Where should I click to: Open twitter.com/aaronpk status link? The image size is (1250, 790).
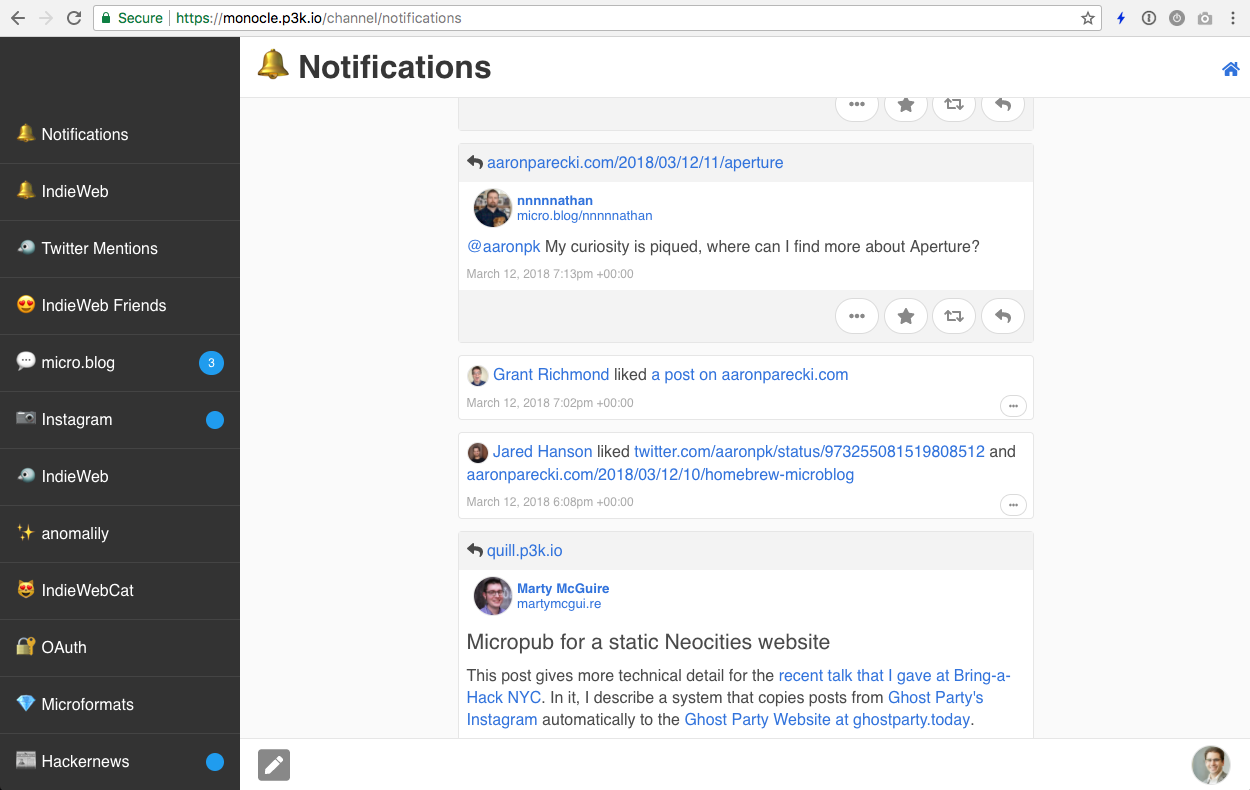click(x=809, y=451)
